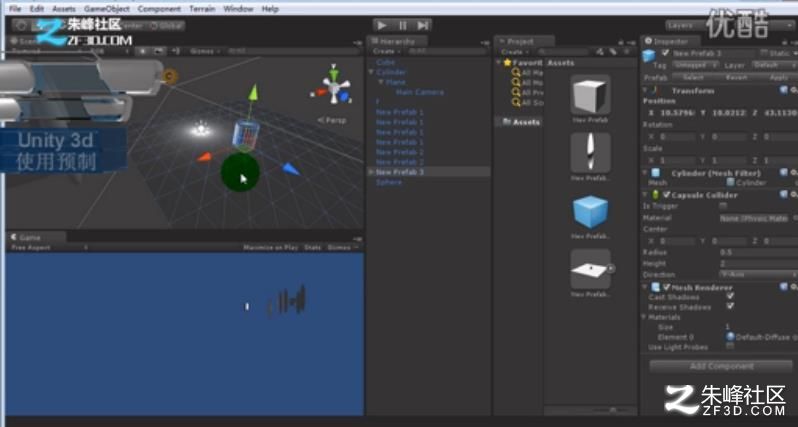Open the Assets menu

coord(64,9)
